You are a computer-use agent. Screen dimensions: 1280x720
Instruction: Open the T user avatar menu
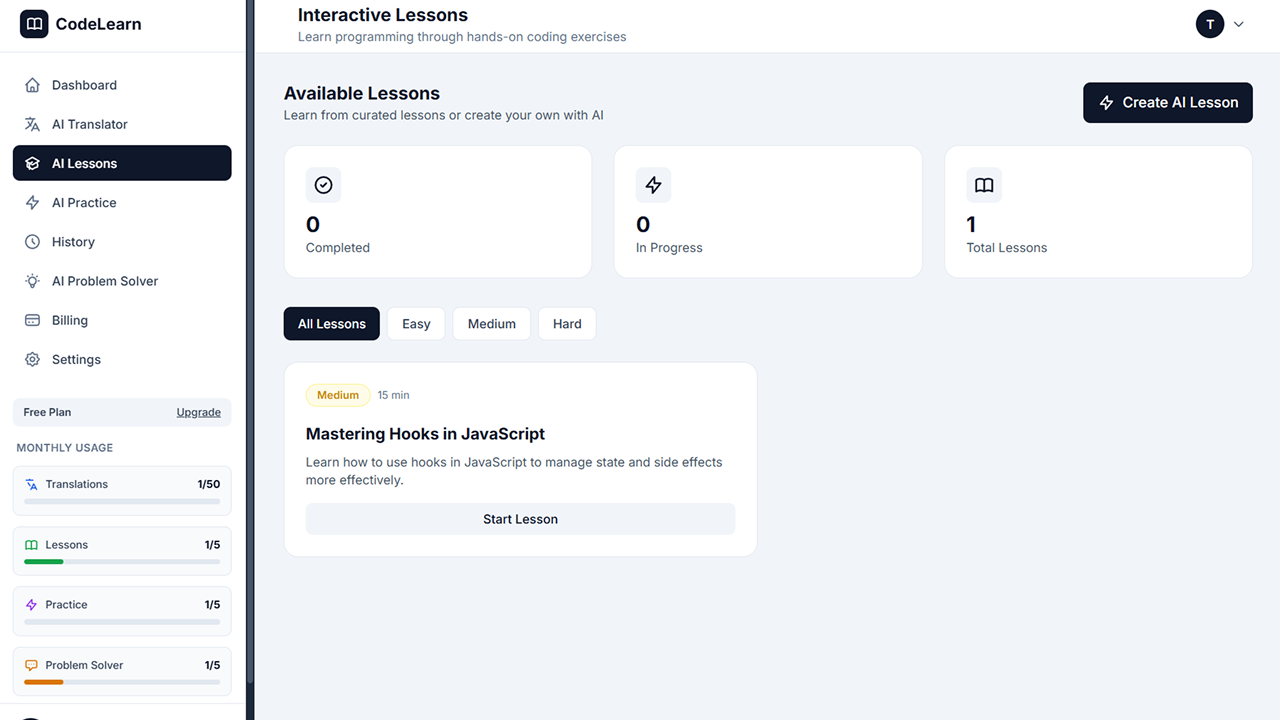tap(1210, 24)
